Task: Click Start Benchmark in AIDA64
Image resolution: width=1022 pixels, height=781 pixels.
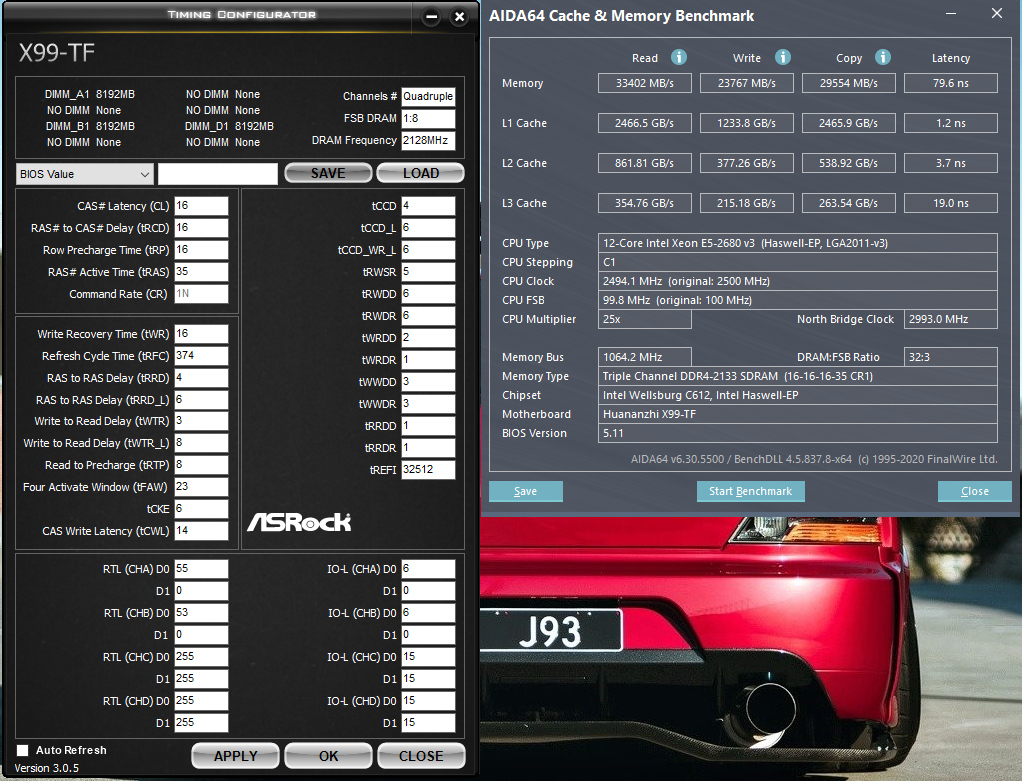Action: (750, 491)
